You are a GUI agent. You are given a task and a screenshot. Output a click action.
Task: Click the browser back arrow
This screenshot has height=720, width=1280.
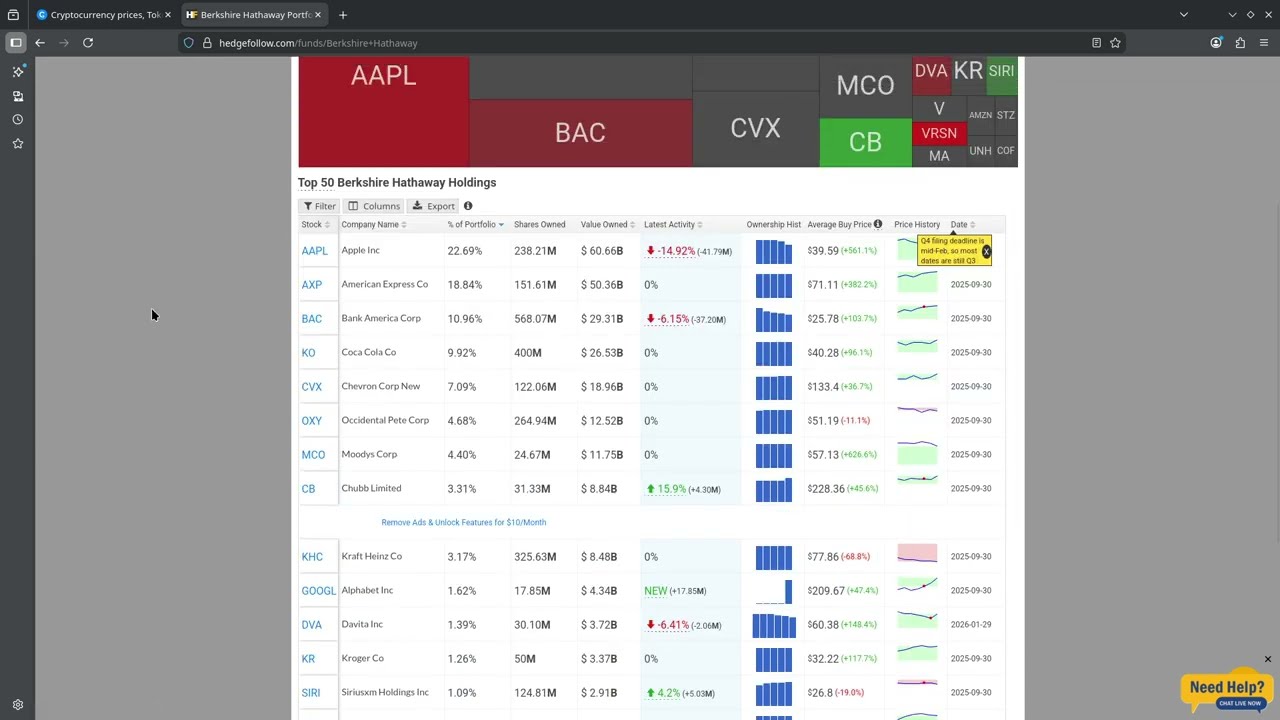click(x=40, y=43)
